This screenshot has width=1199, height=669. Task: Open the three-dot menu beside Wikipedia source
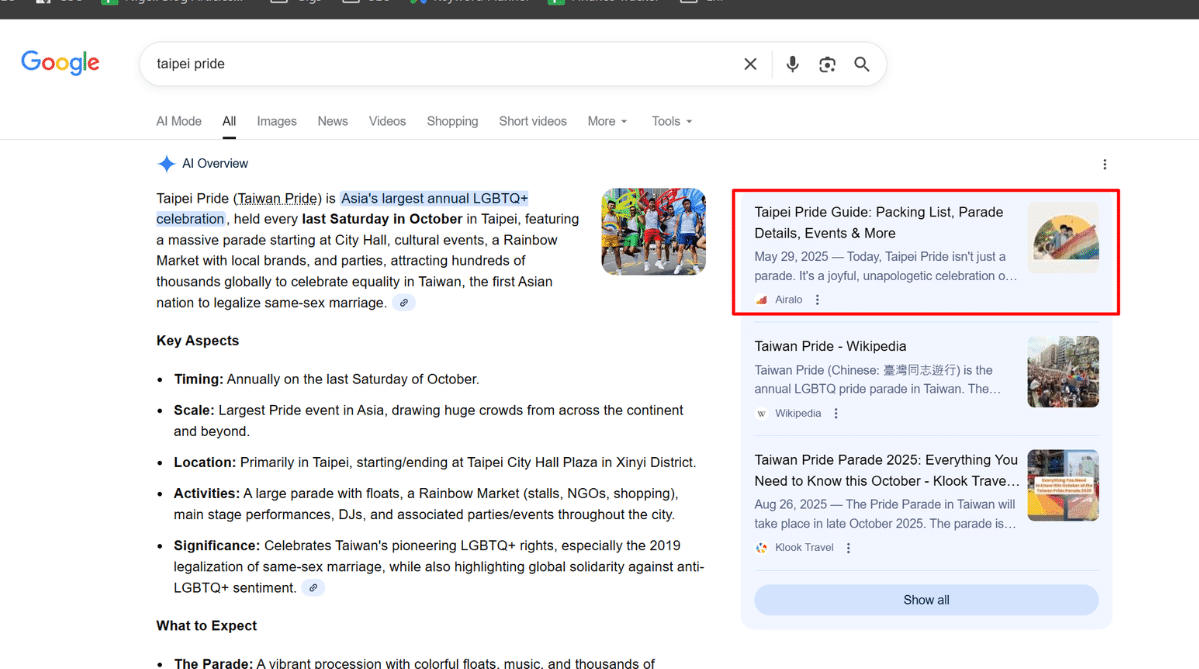tap(836, 414)
